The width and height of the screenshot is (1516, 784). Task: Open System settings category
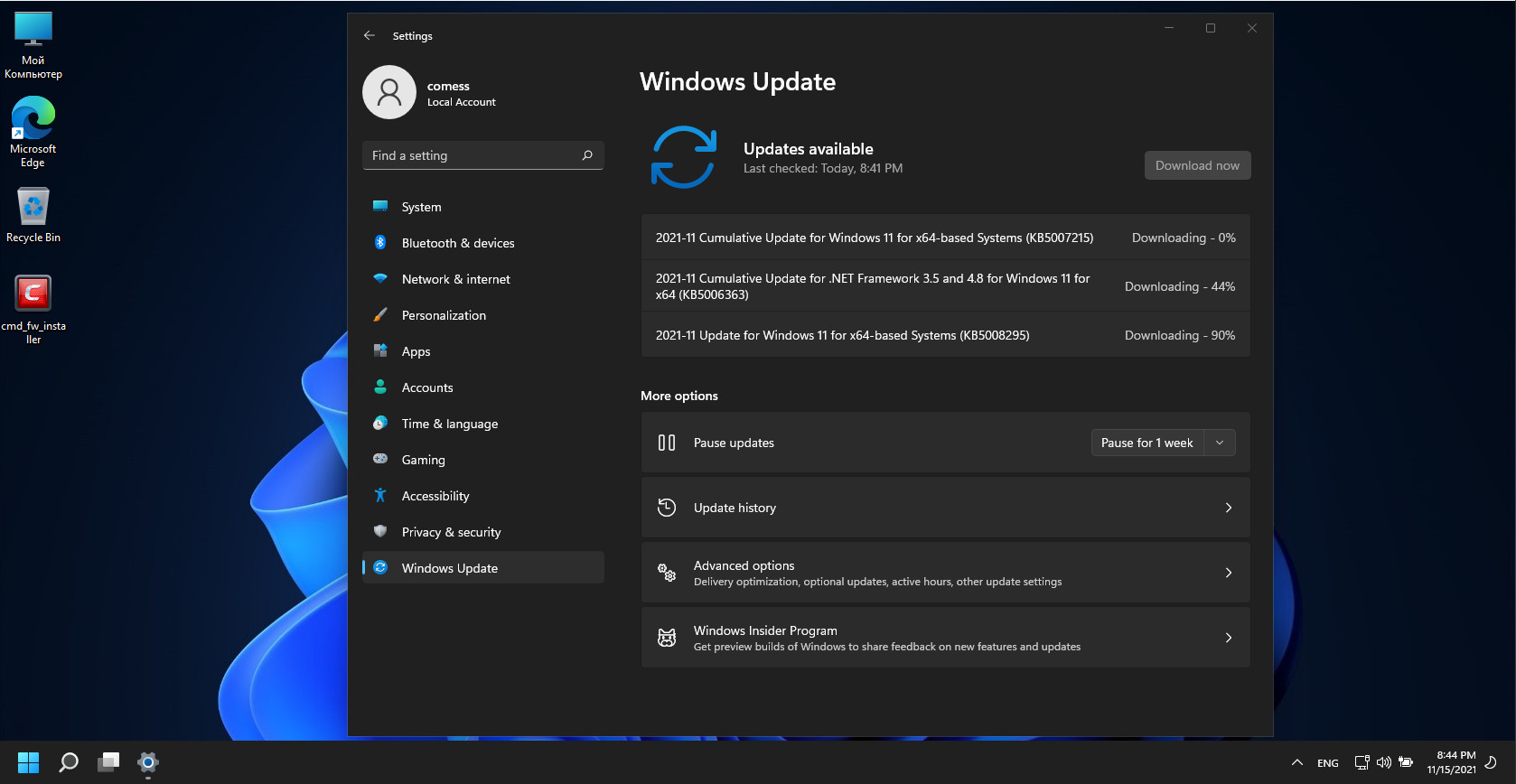[x=483, y=206]
